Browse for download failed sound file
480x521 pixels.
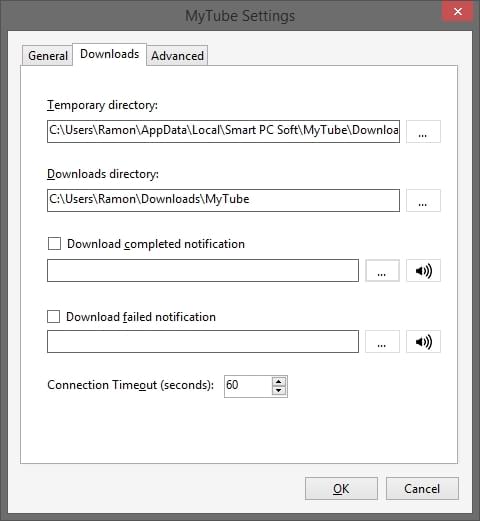(382, 341)
